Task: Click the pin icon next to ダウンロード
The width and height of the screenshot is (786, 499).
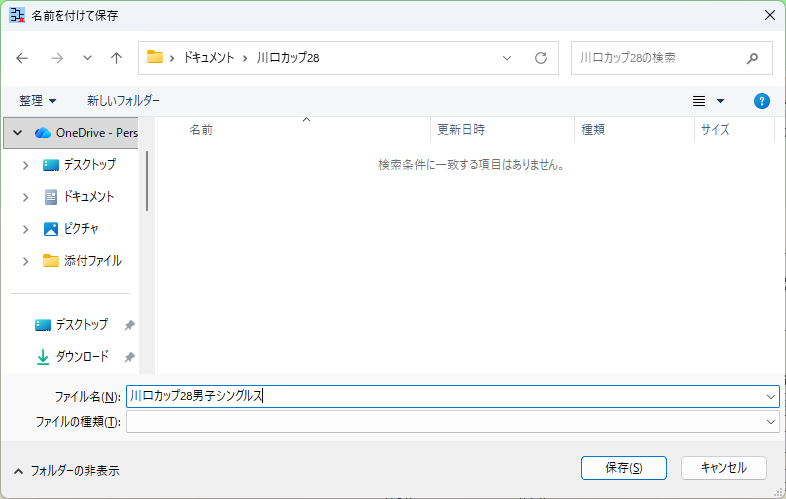Action: [129, 357]
